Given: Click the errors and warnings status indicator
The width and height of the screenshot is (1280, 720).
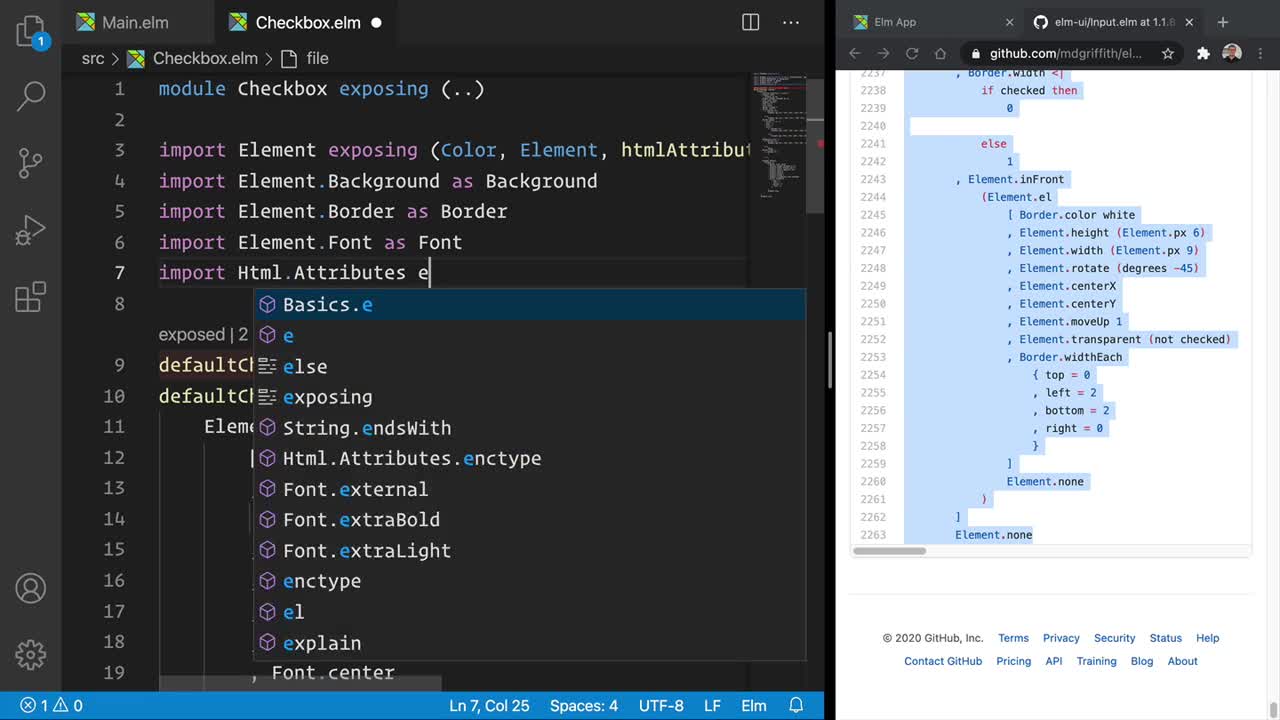Looking at the screenshot, I should pyautogui.click(x=51, y=705).
